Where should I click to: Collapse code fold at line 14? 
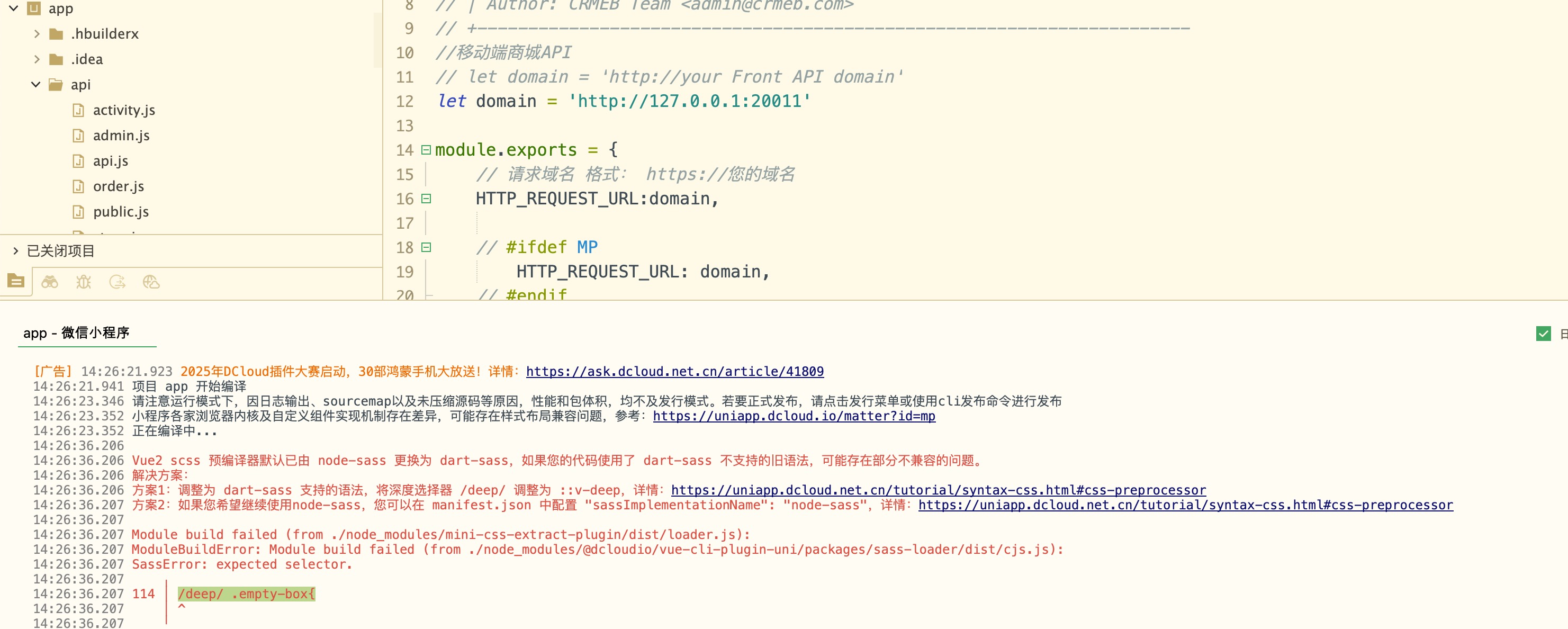[426, 150]
